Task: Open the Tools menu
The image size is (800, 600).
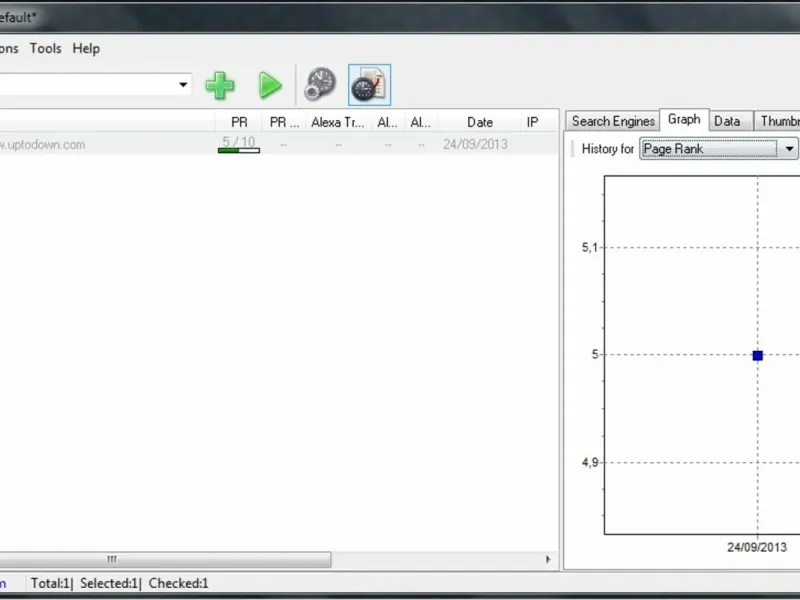Action: (45, 48)
